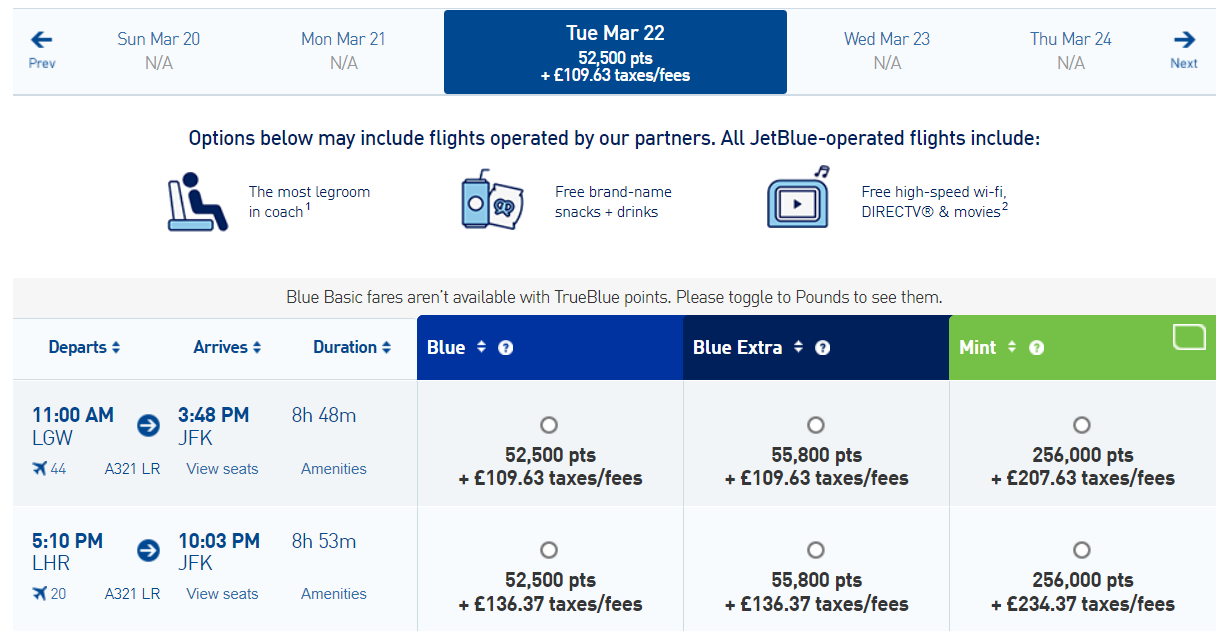Click the airplane seat icon showing 44

point(41,467)
